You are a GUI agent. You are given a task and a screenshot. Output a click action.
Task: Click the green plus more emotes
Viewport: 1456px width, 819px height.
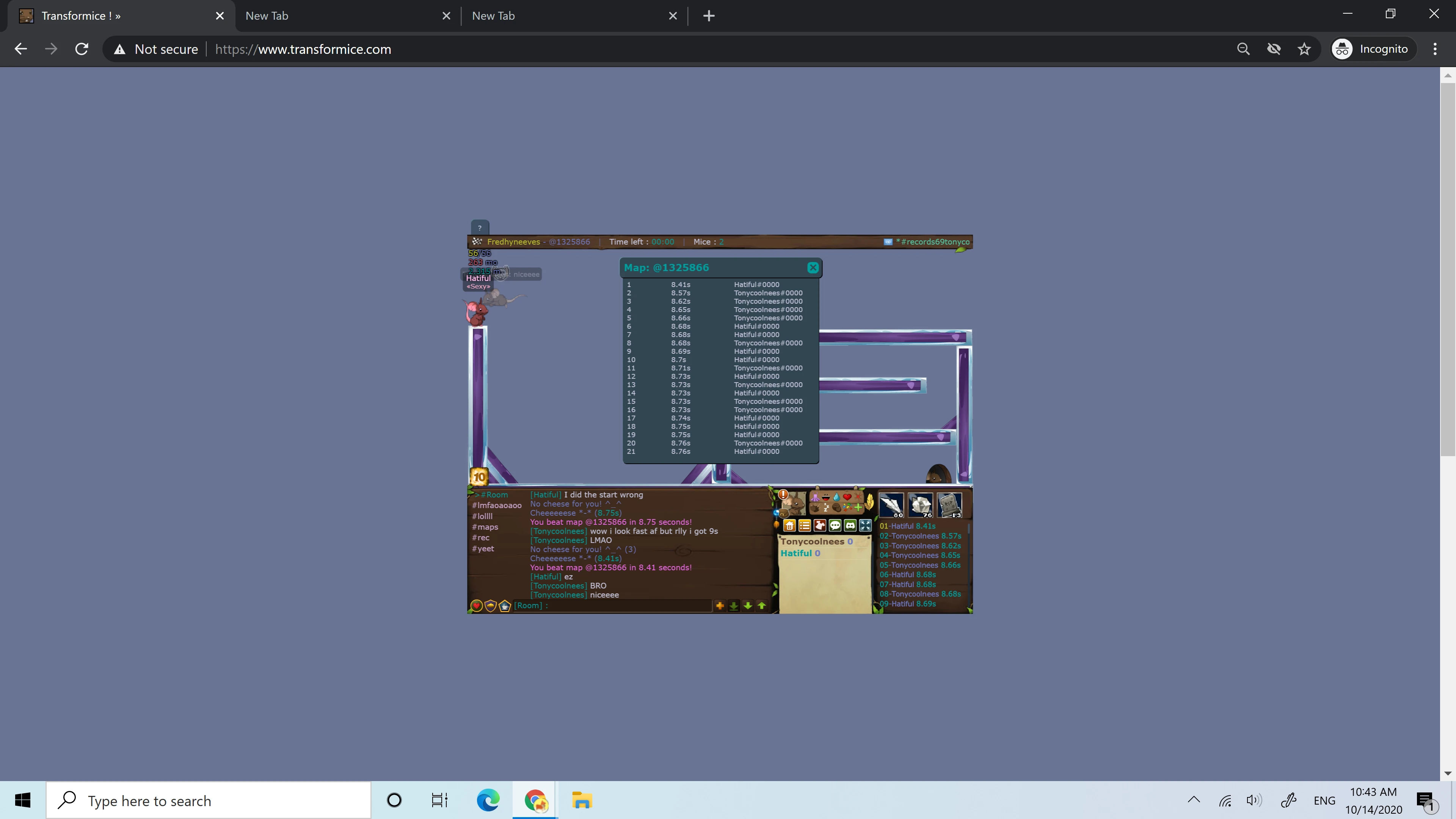858,508
